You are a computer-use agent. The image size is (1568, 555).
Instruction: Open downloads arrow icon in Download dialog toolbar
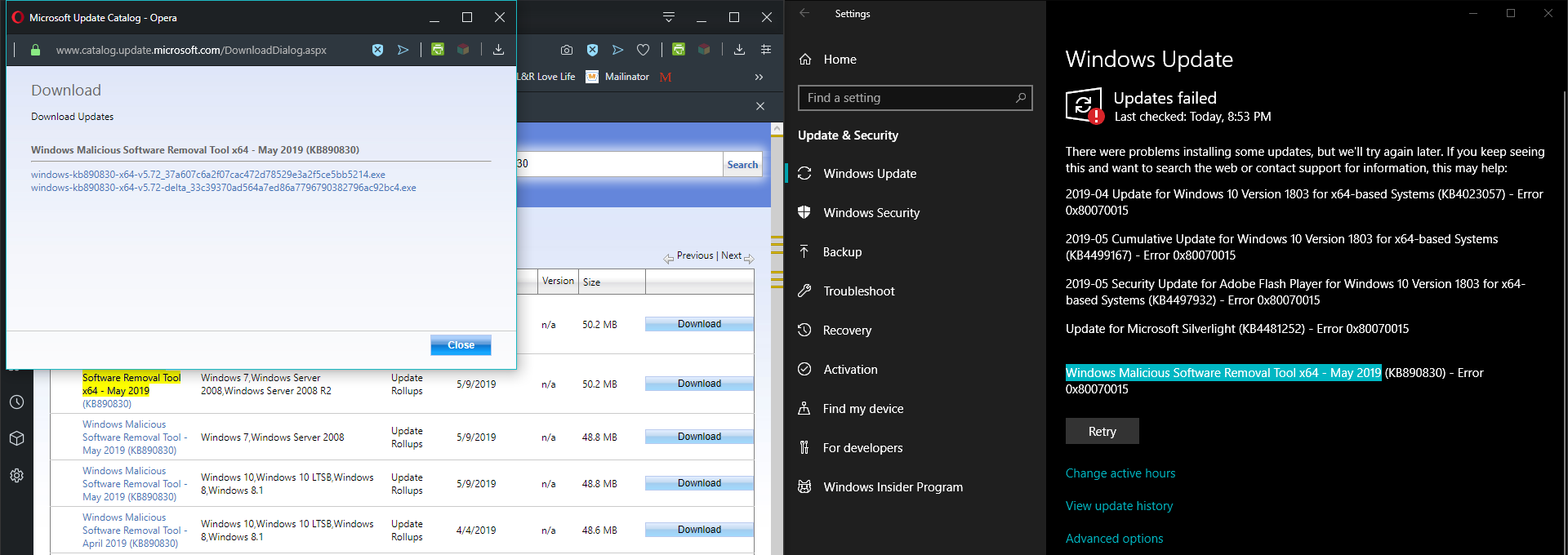(x=498, y=50)
